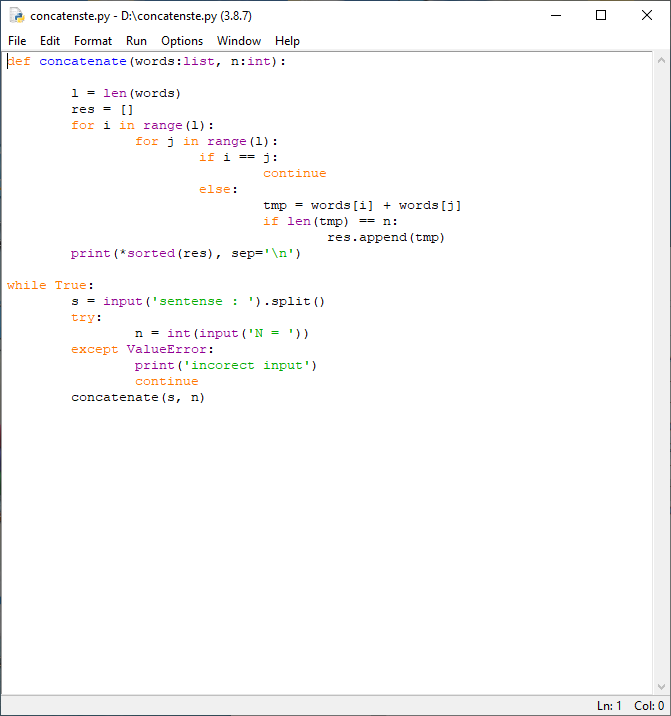The height and width of the screenshot is (716, 671).
Task: Open the Edit menu
Action: pyautogui.click(x=50, y=41)
